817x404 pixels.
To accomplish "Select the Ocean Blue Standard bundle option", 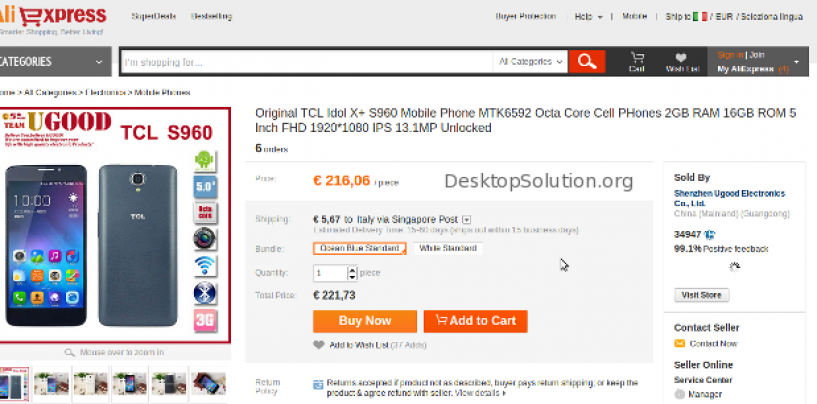I will (359, 249).
